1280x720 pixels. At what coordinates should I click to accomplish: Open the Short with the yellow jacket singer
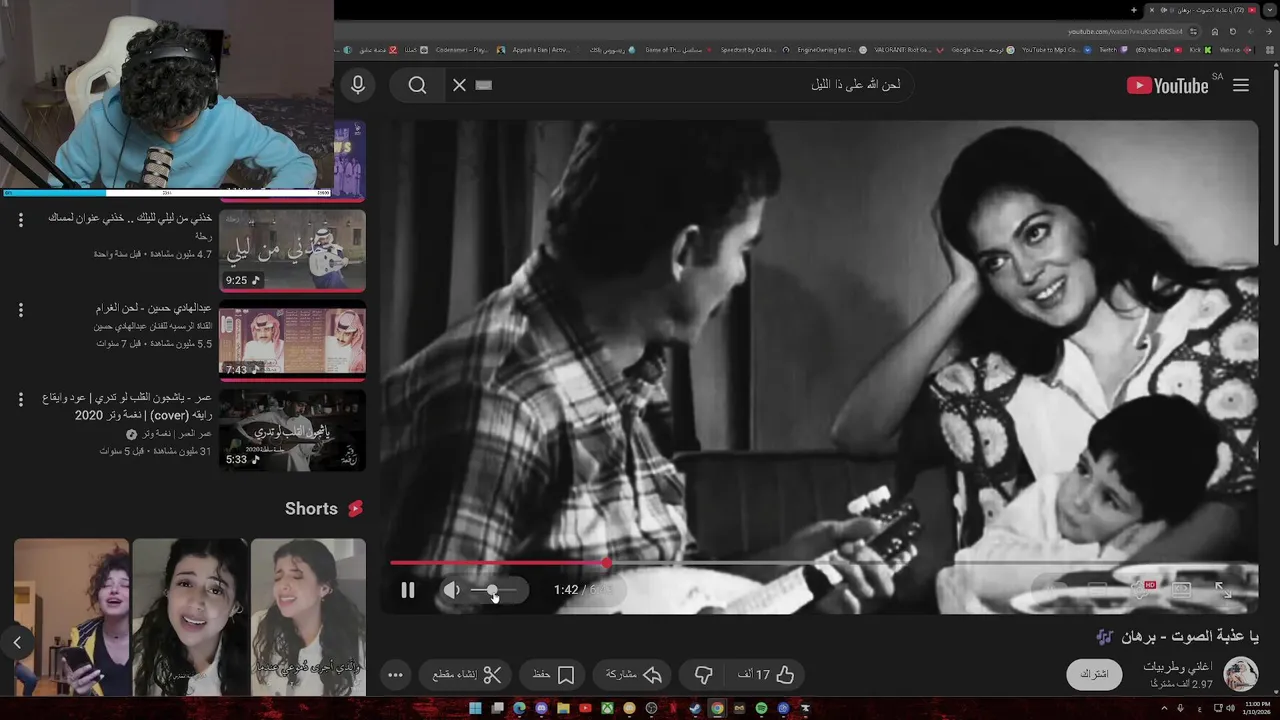point(72,617)
